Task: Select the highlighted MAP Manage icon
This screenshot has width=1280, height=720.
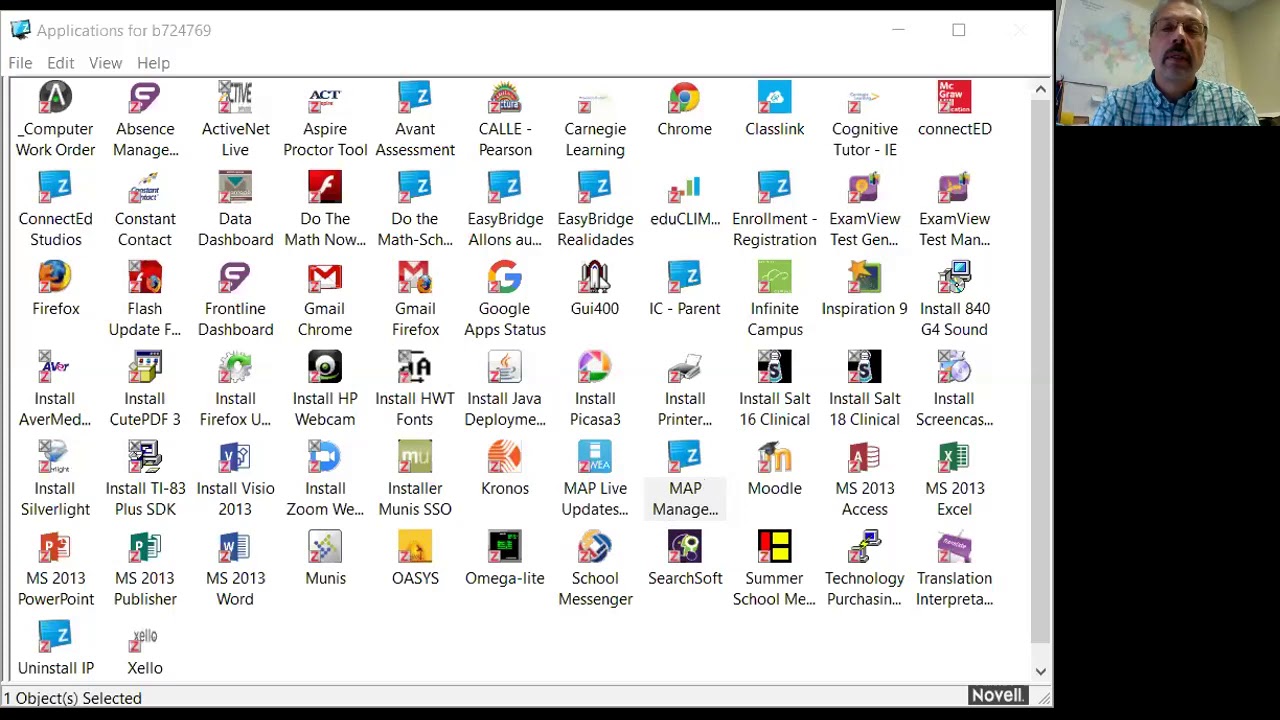Action: tap(685, 480)
